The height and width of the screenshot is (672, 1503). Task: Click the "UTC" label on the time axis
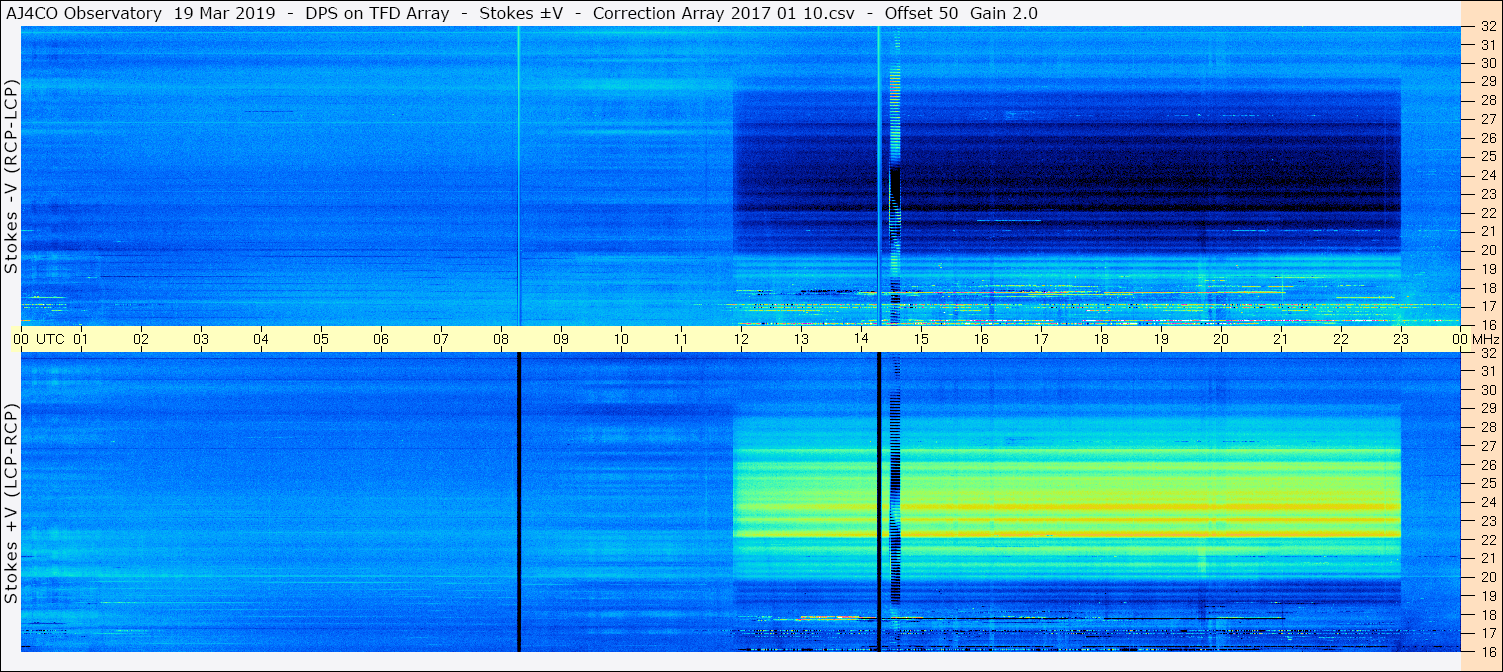click(x=51, y=339)
